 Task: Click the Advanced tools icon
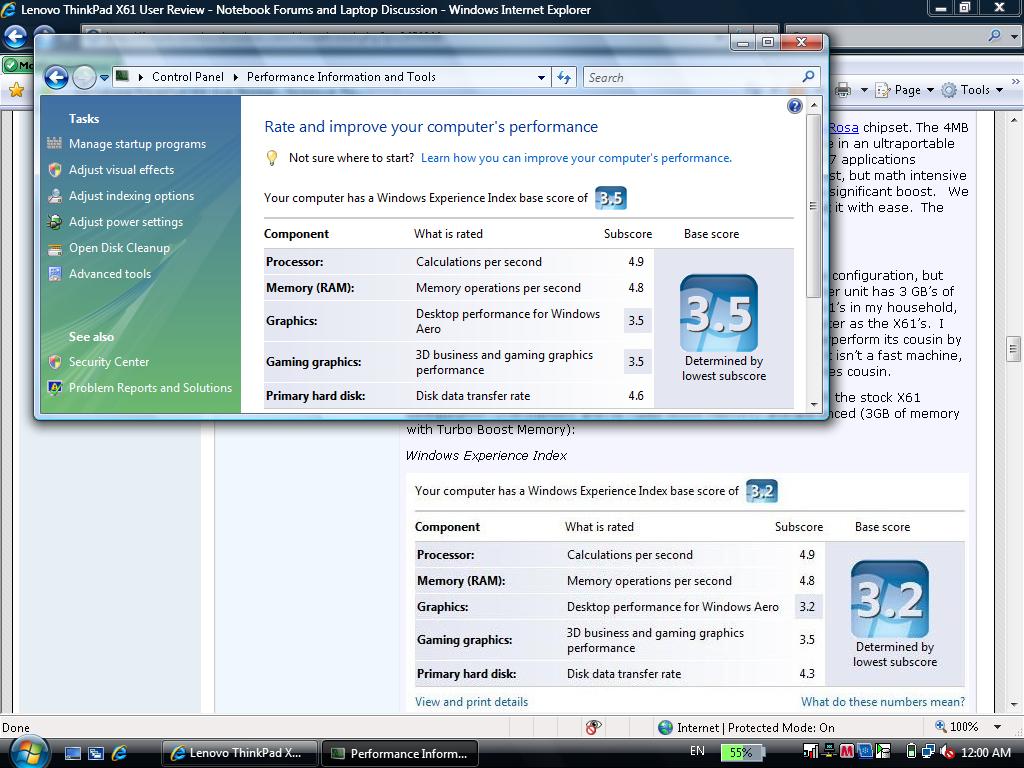pos(55,274)
